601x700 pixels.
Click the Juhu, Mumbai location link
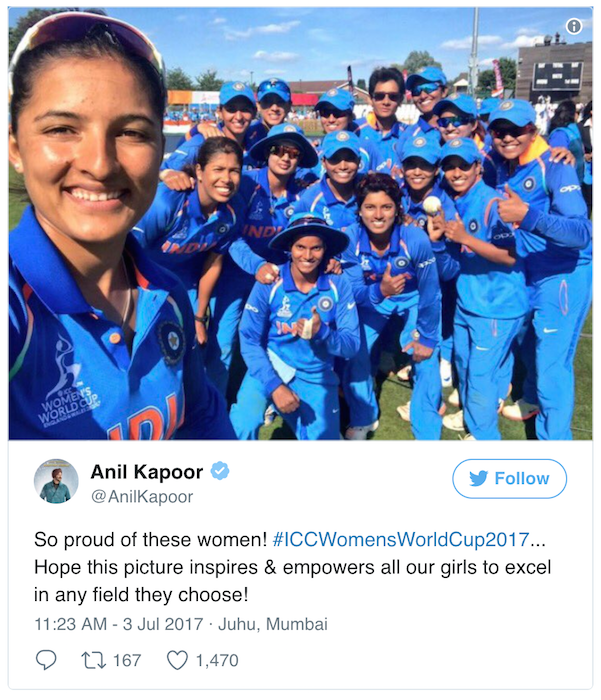273,624
